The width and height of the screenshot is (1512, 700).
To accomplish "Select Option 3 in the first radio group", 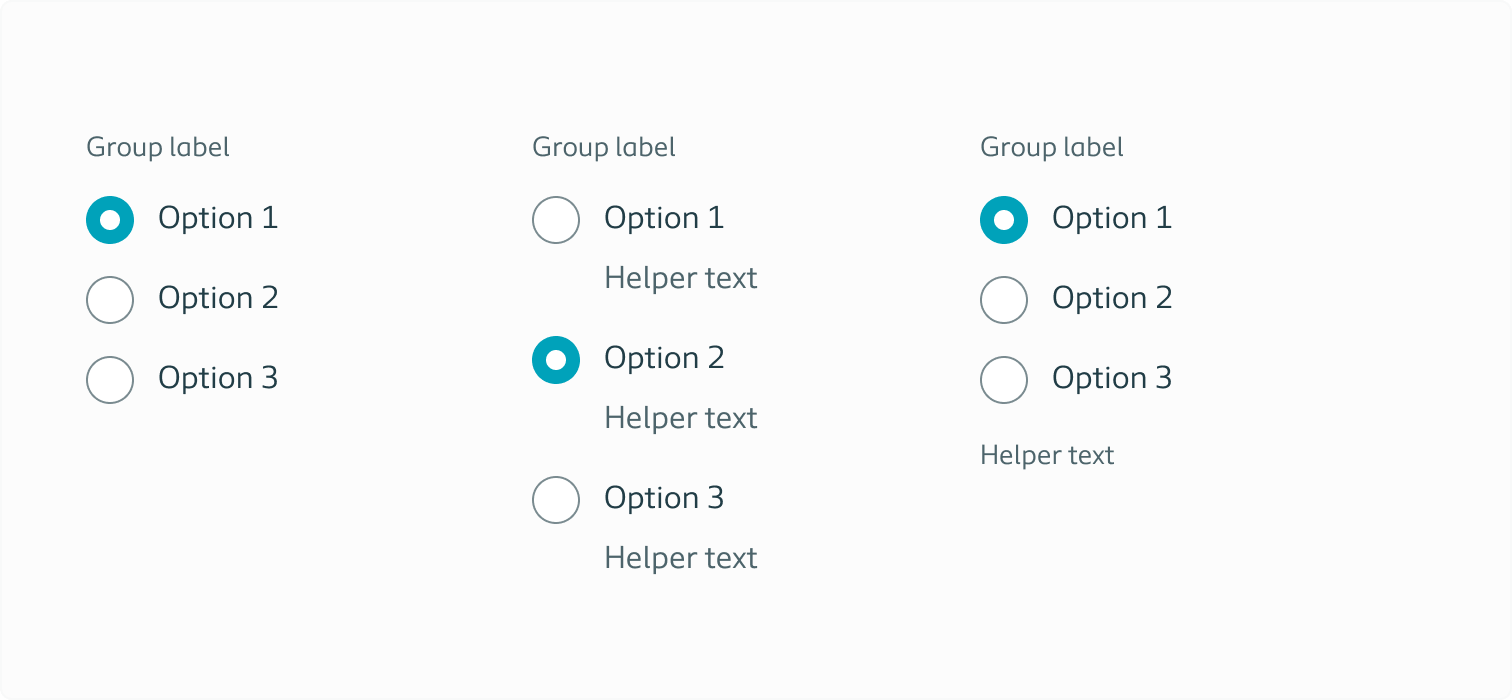I will pos(110,380).
